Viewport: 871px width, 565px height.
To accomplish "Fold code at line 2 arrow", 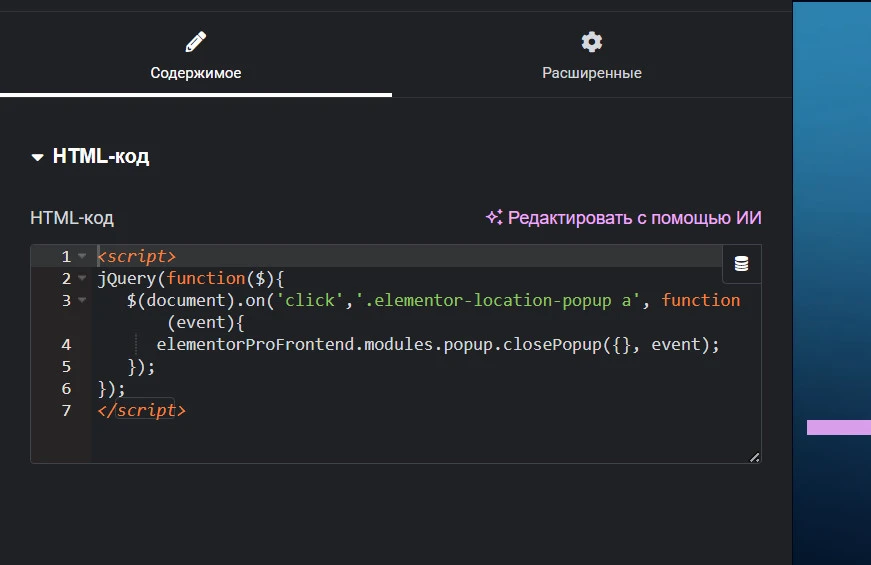I will [x=82, y=278].
